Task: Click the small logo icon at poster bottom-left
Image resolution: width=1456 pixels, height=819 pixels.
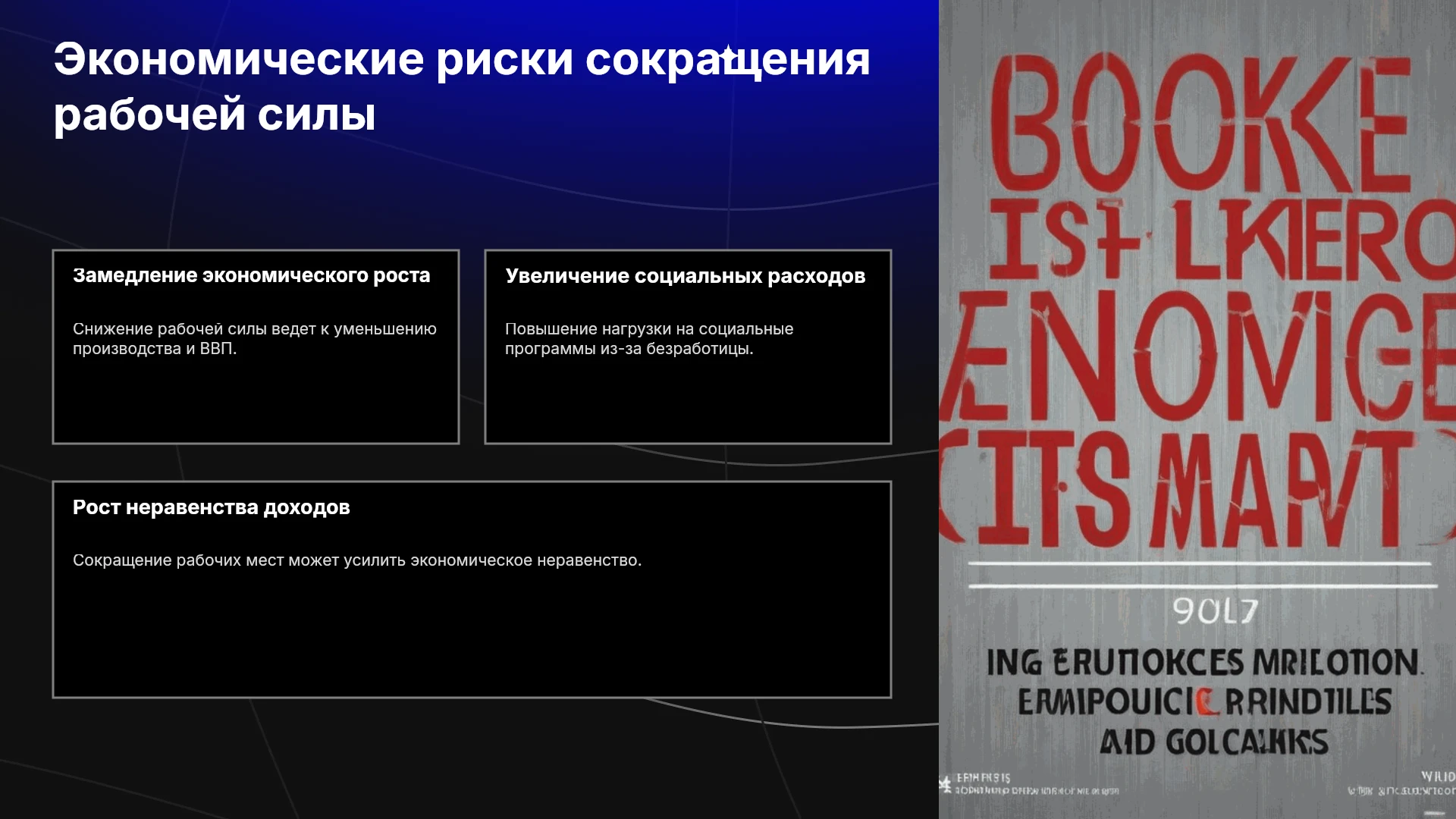Action: 946,784
